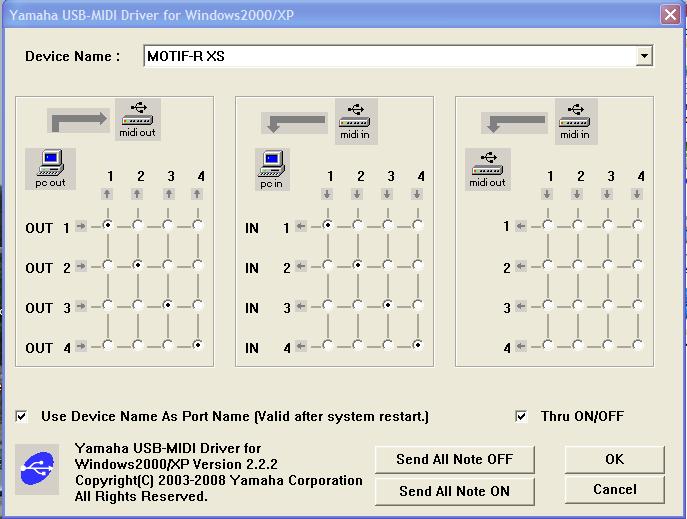This screenshot has height=519, width=687.
Task: Click the arrow icon beside thru row 4
Action: coord(521,346)
